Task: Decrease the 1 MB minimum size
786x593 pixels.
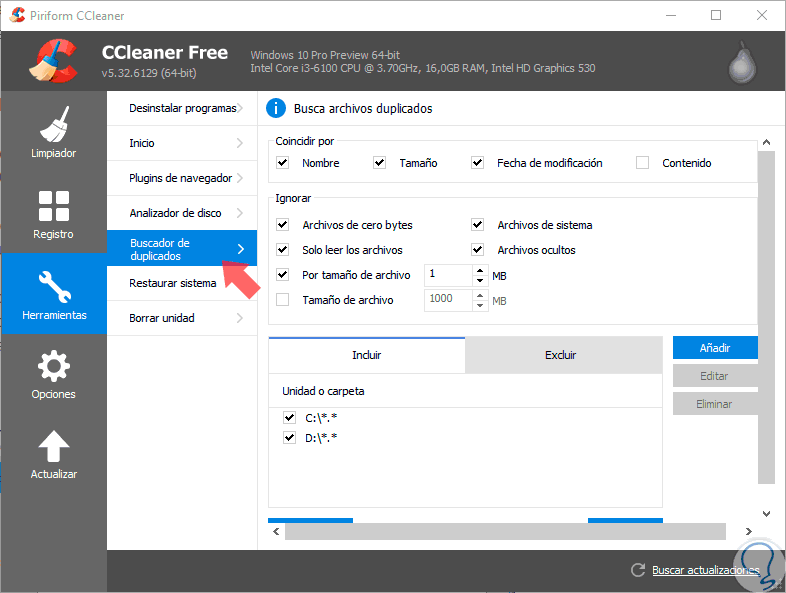Action: point(480,280)
